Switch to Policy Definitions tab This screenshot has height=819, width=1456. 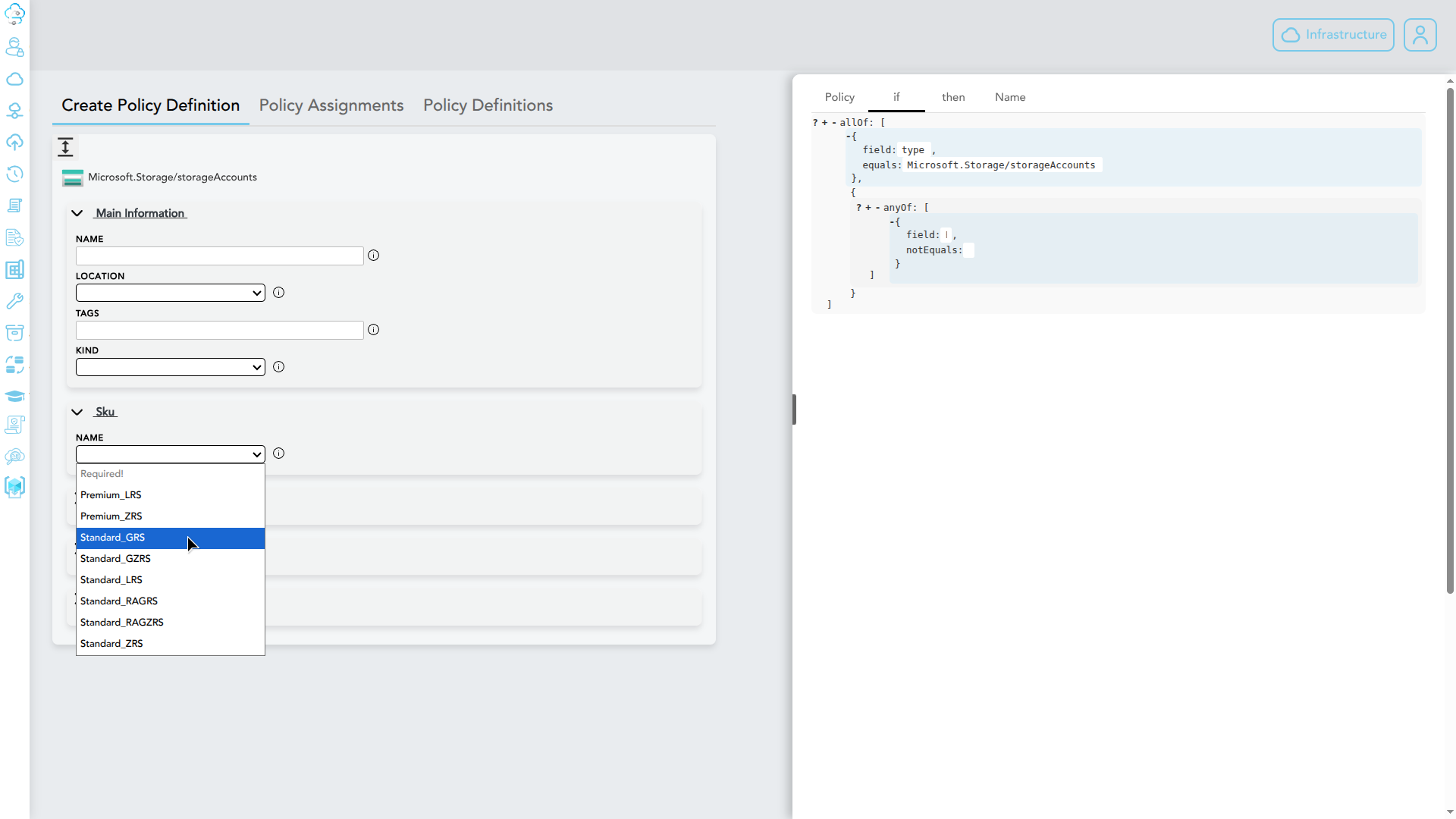(488, 105)
